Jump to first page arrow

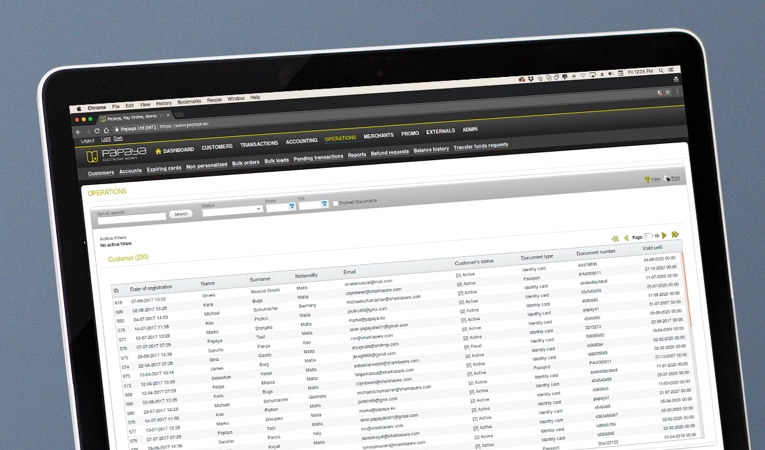pos(615,237)
